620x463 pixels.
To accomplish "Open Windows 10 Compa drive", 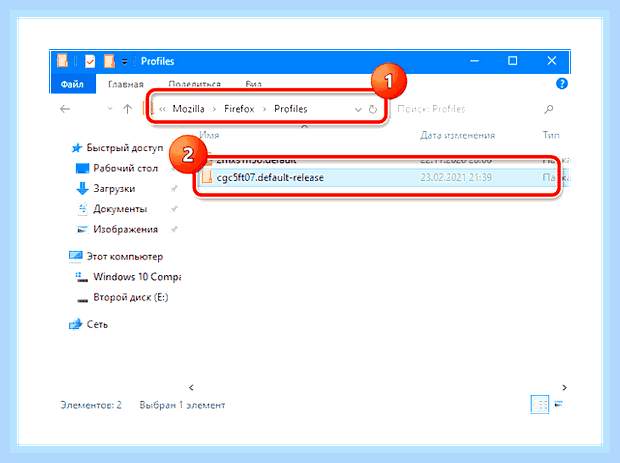I will pos(137,277).
